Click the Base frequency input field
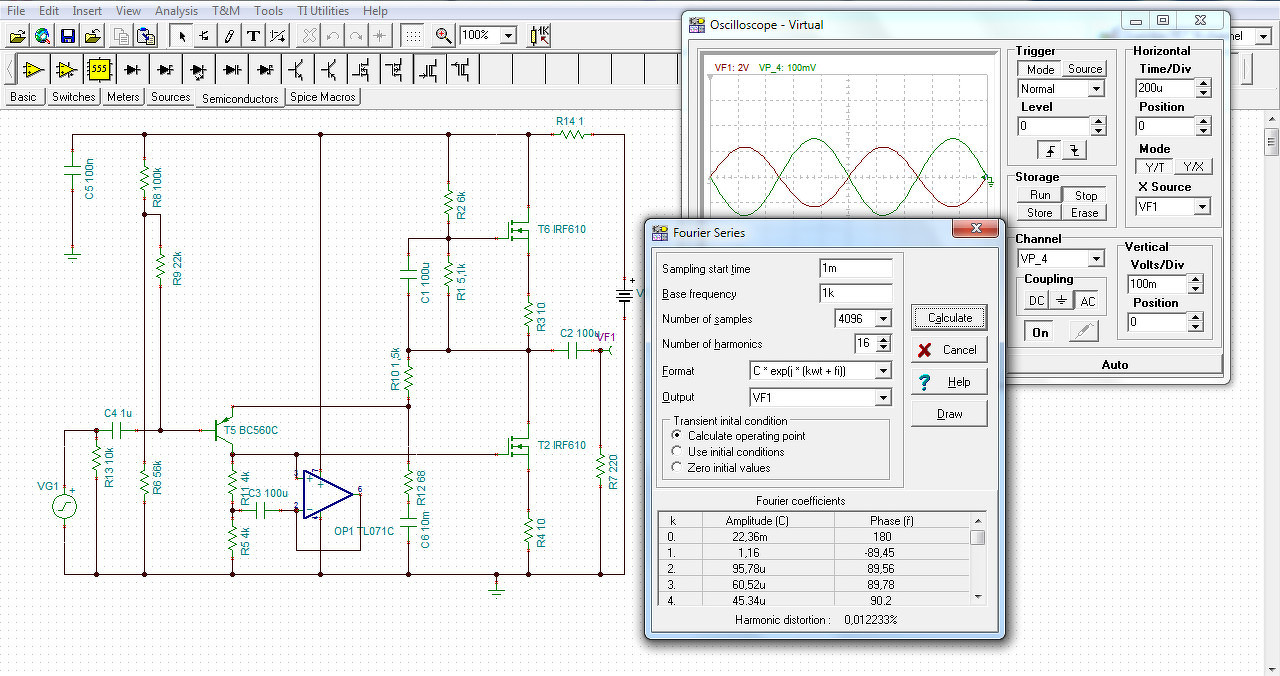Image resolution: width=1280 pixels, height=676 pixels. pyautogui.click(x=855, y=294)
